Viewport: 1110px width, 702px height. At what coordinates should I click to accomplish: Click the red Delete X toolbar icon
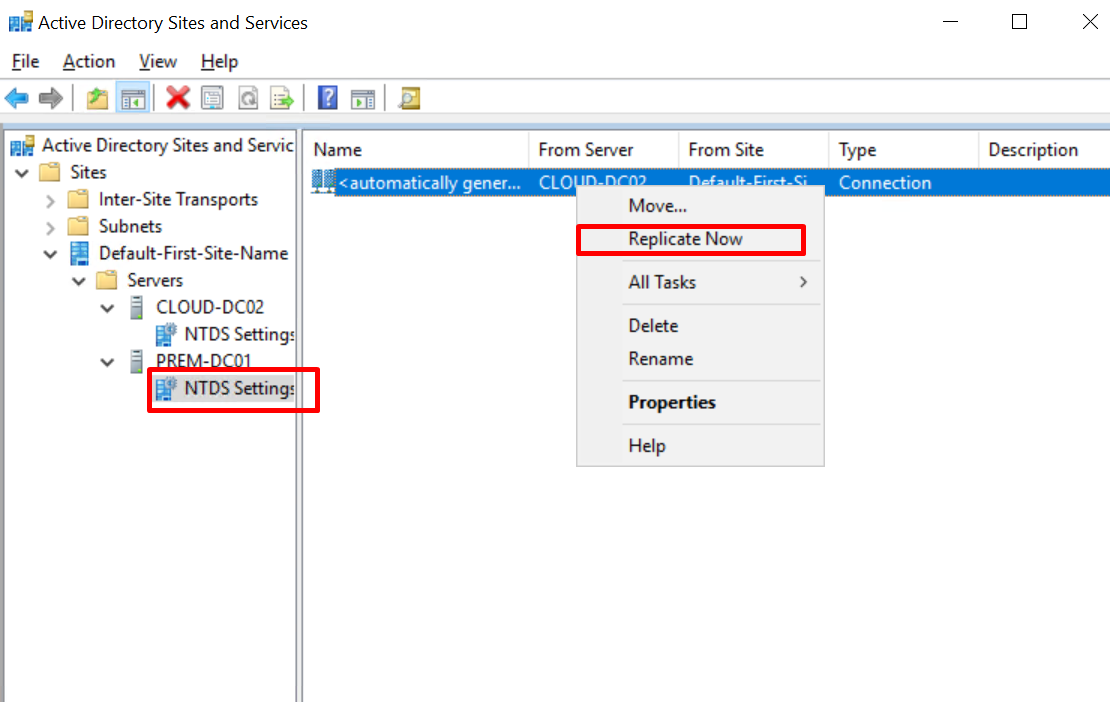click(178, 98)
